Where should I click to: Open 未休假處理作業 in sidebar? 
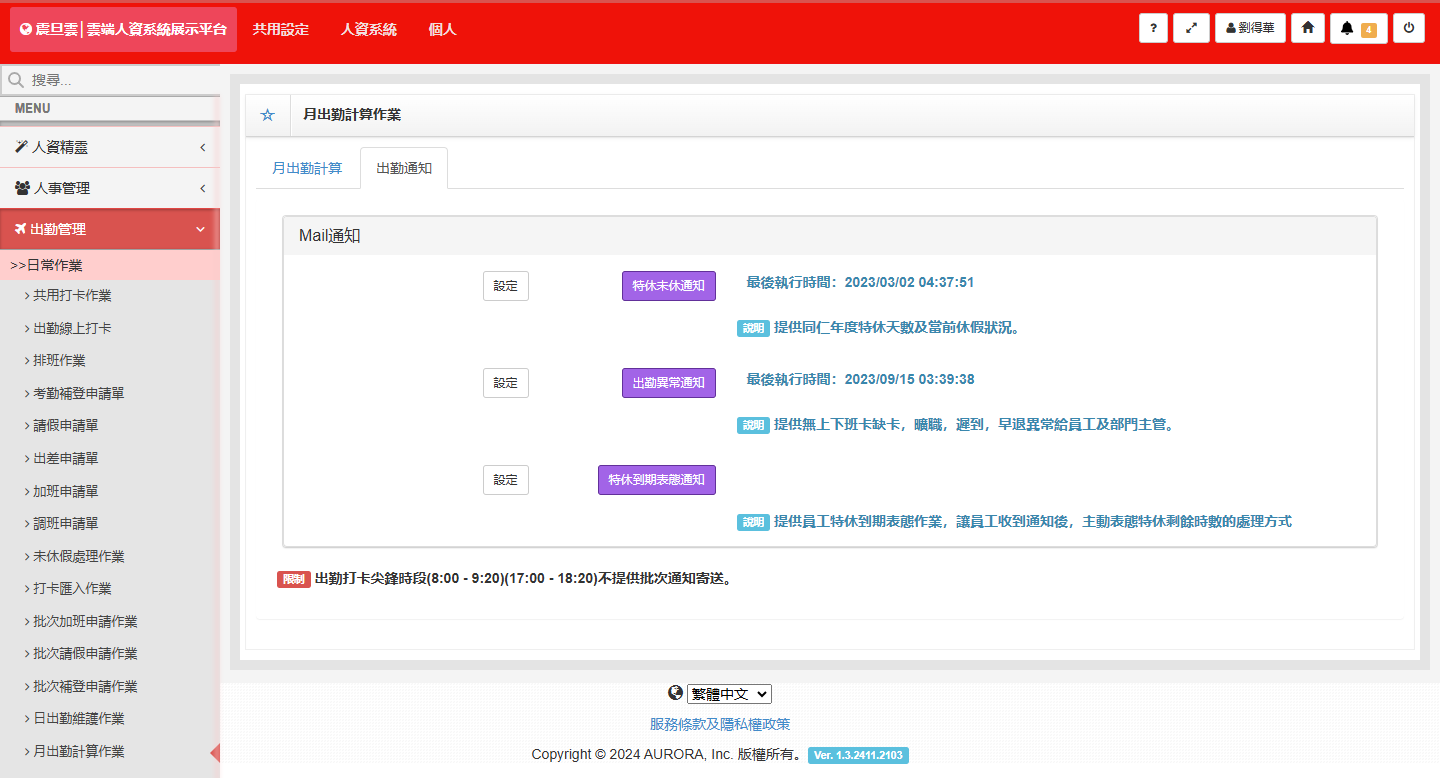click(x=78, y=557)
